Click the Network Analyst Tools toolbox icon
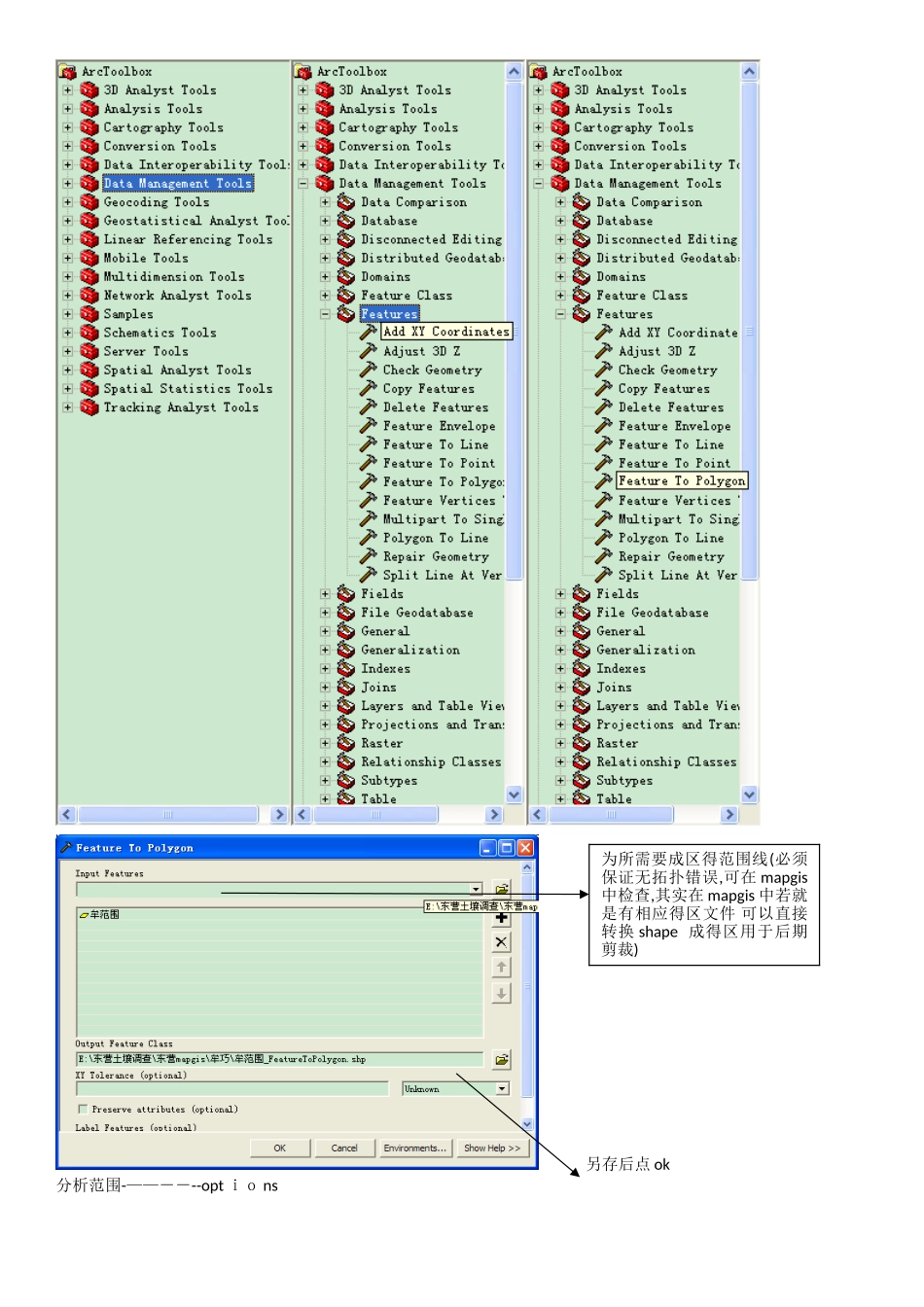Screen dimensions: 924x1307 pos(89,296)
